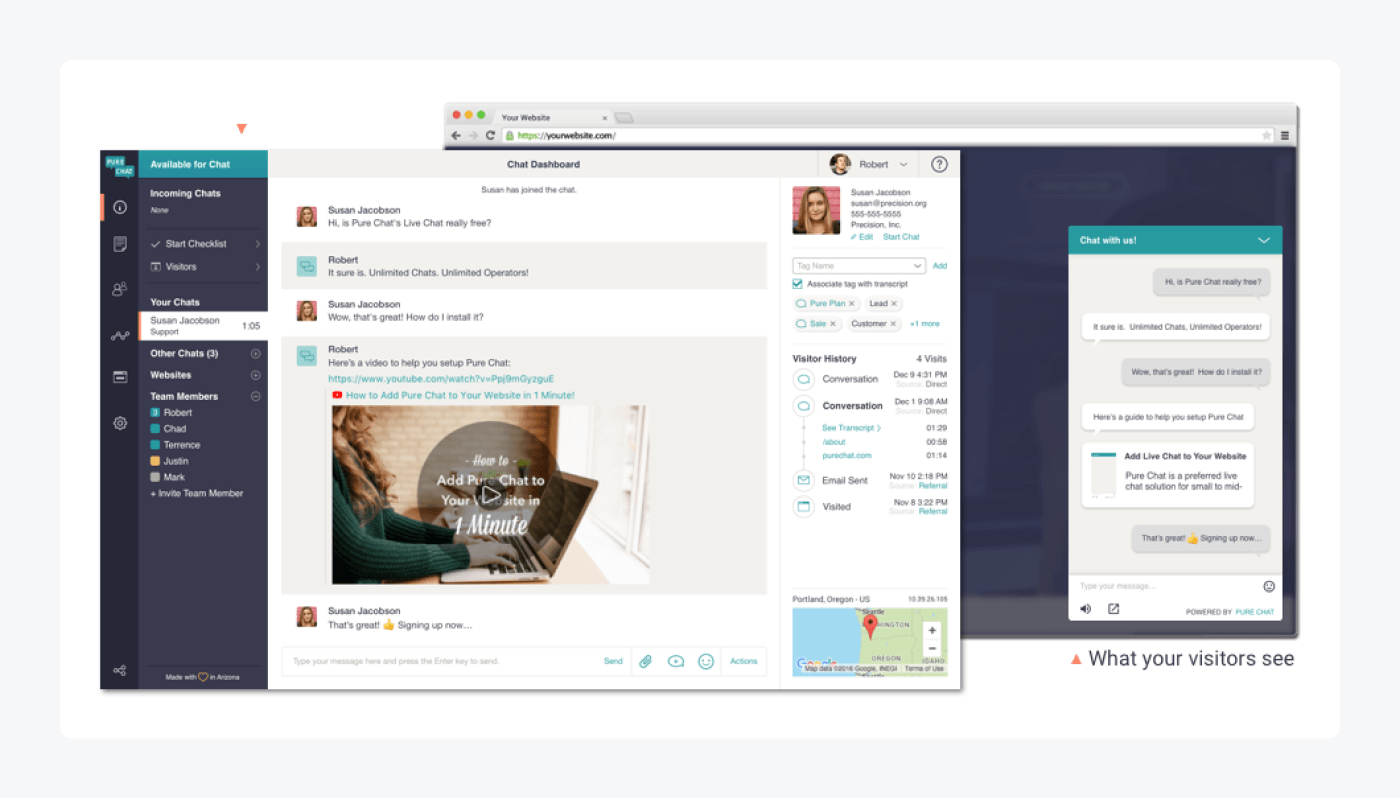Open the Tag Name dropdown
1400x798 pixels.
tap(859, 266)
